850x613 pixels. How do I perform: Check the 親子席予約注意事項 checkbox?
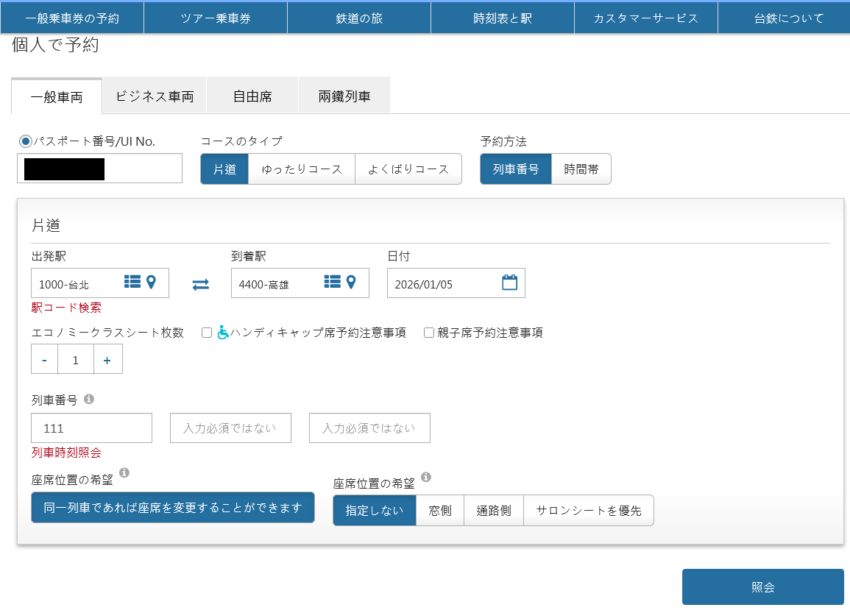(x=429, y=333)
